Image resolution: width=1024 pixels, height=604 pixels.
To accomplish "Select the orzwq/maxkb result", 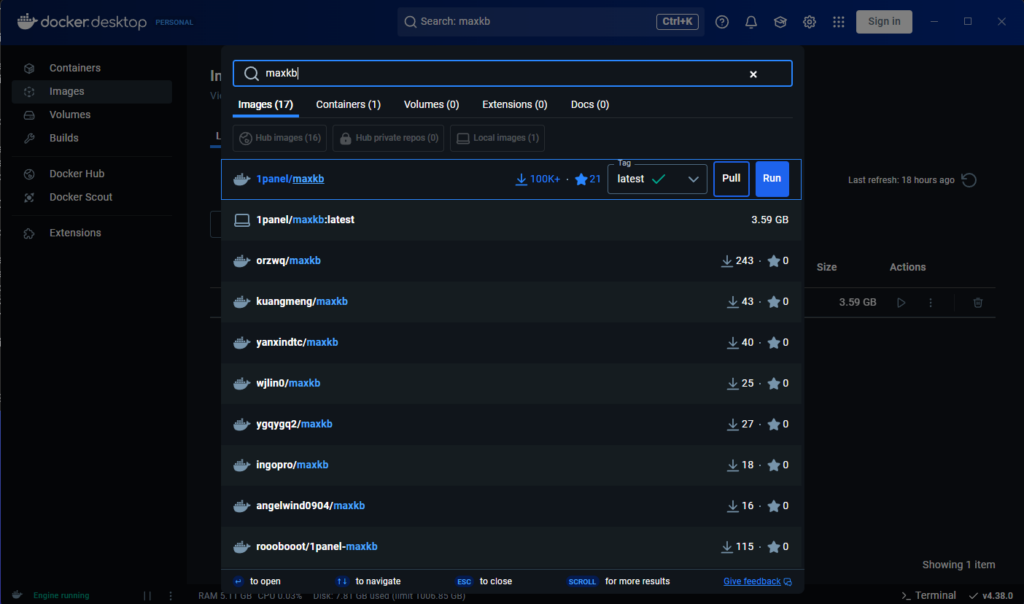I will click(x=511, y=261).
